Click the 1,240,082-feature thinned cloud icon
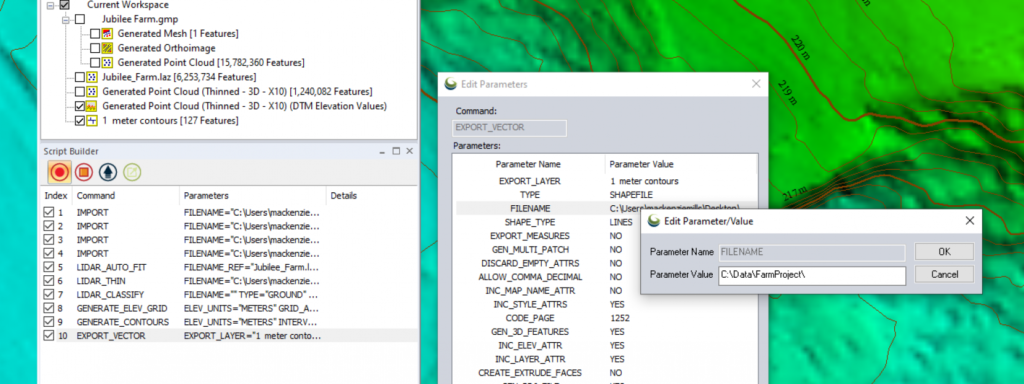Viewport: 1024px width, 384px height. (93, 91)
